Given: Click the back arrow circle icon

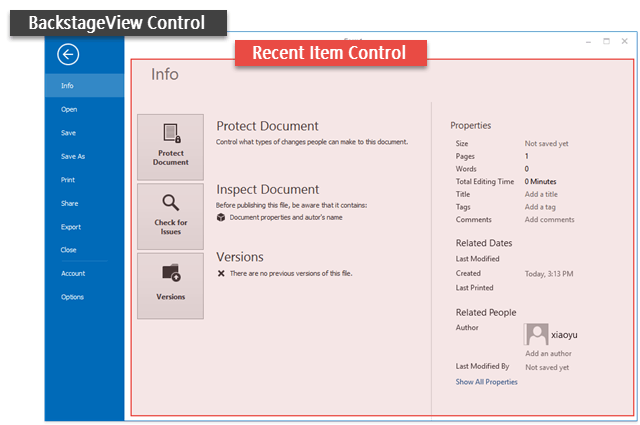Looking at the screenshot, I should pyautogui.click(x=68, y=54).
